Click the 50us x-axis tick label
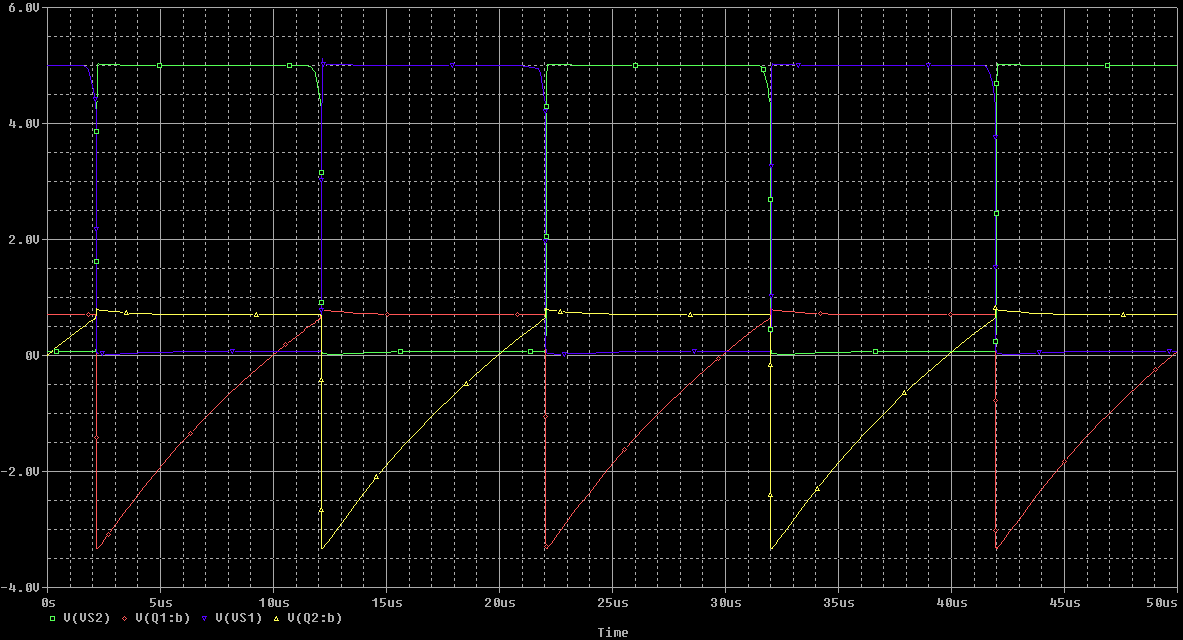Screen dimensions: 1183x640 click(x=1163, y=603)
